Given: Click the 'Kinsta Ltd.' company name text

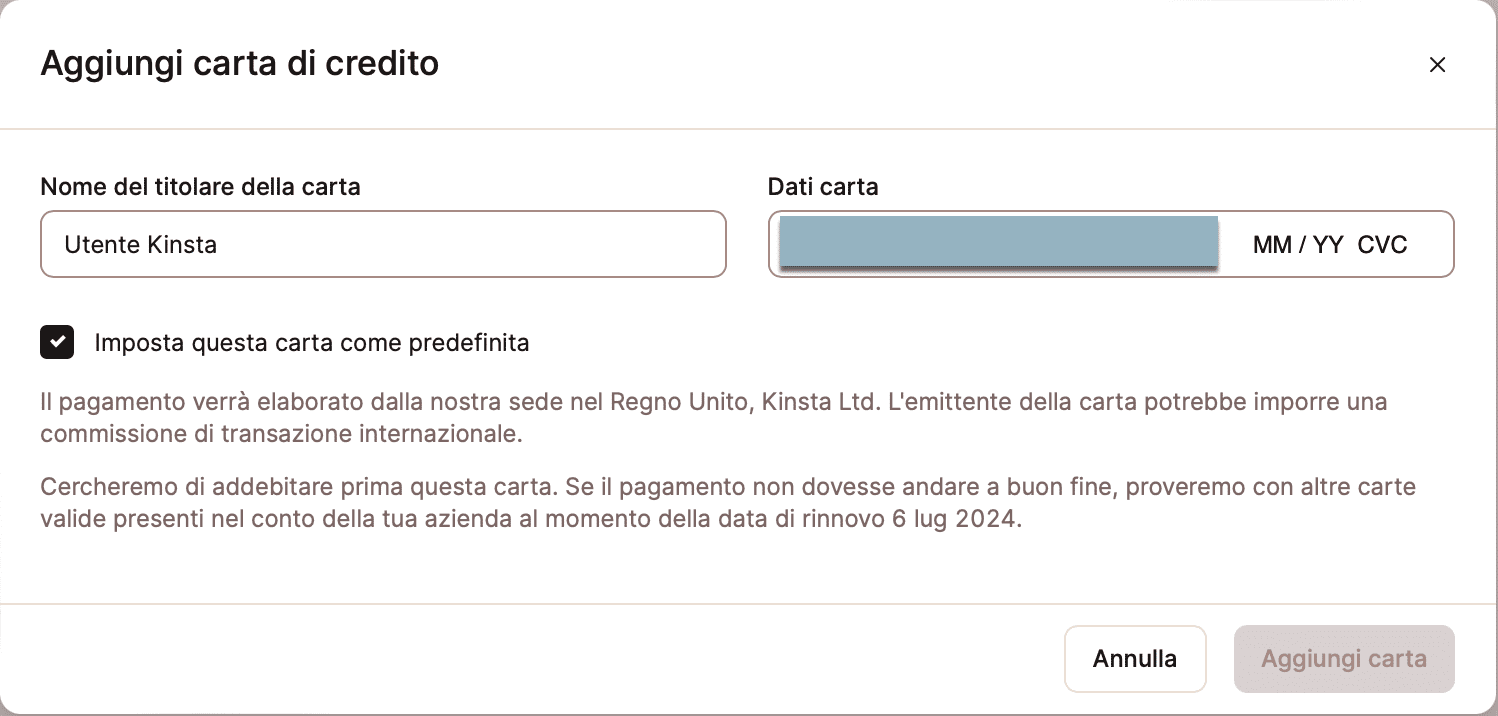Looking at the screenshot, I should [816, 403].
